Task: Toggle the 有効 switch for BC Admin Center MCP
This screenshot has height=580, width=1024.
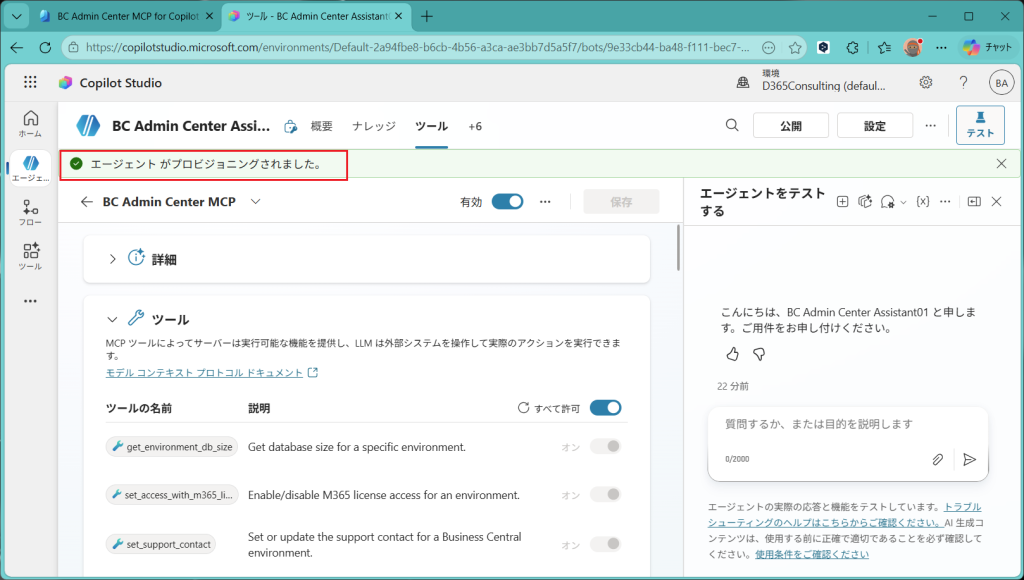Action: click(x=507, y=202)
